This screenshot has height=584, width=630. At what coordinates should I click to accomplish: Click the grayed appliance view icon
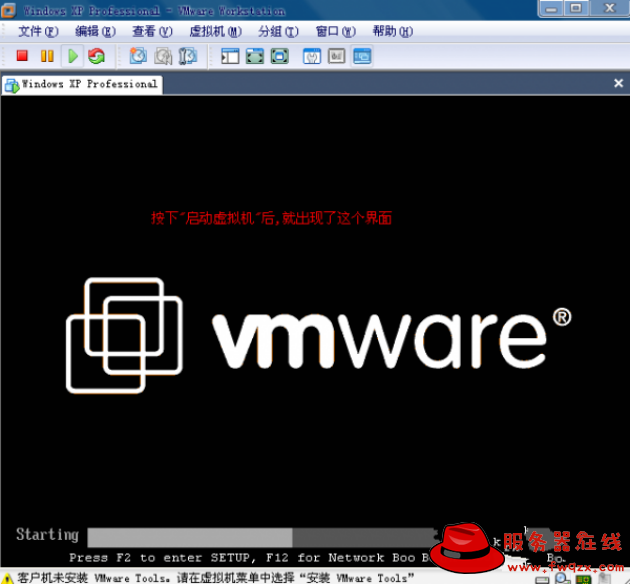[337, 56]
